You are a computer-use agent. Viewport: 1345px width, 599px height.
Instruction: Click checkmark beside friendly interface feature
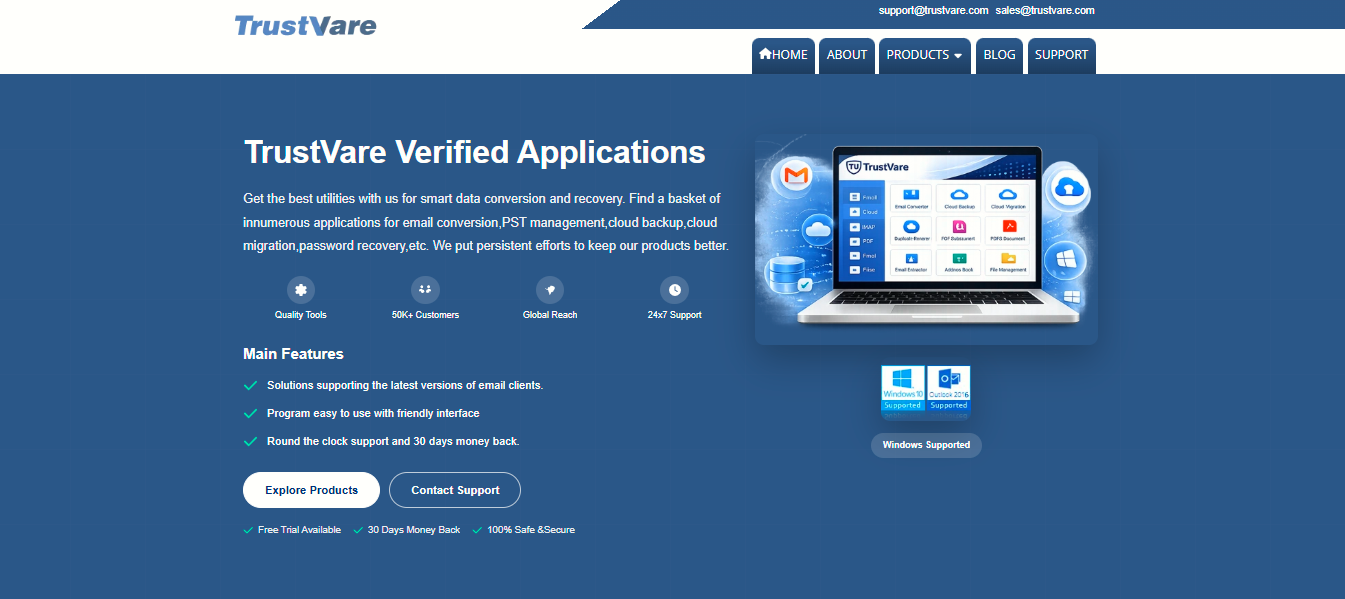point(250,413)
